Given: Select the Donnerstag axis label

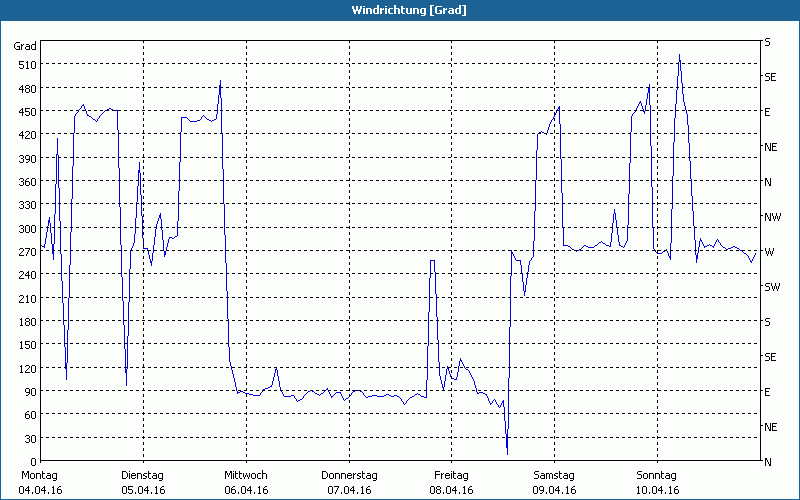Looking at the screenshot, I should pyautogui.click(x=349, y=475).
